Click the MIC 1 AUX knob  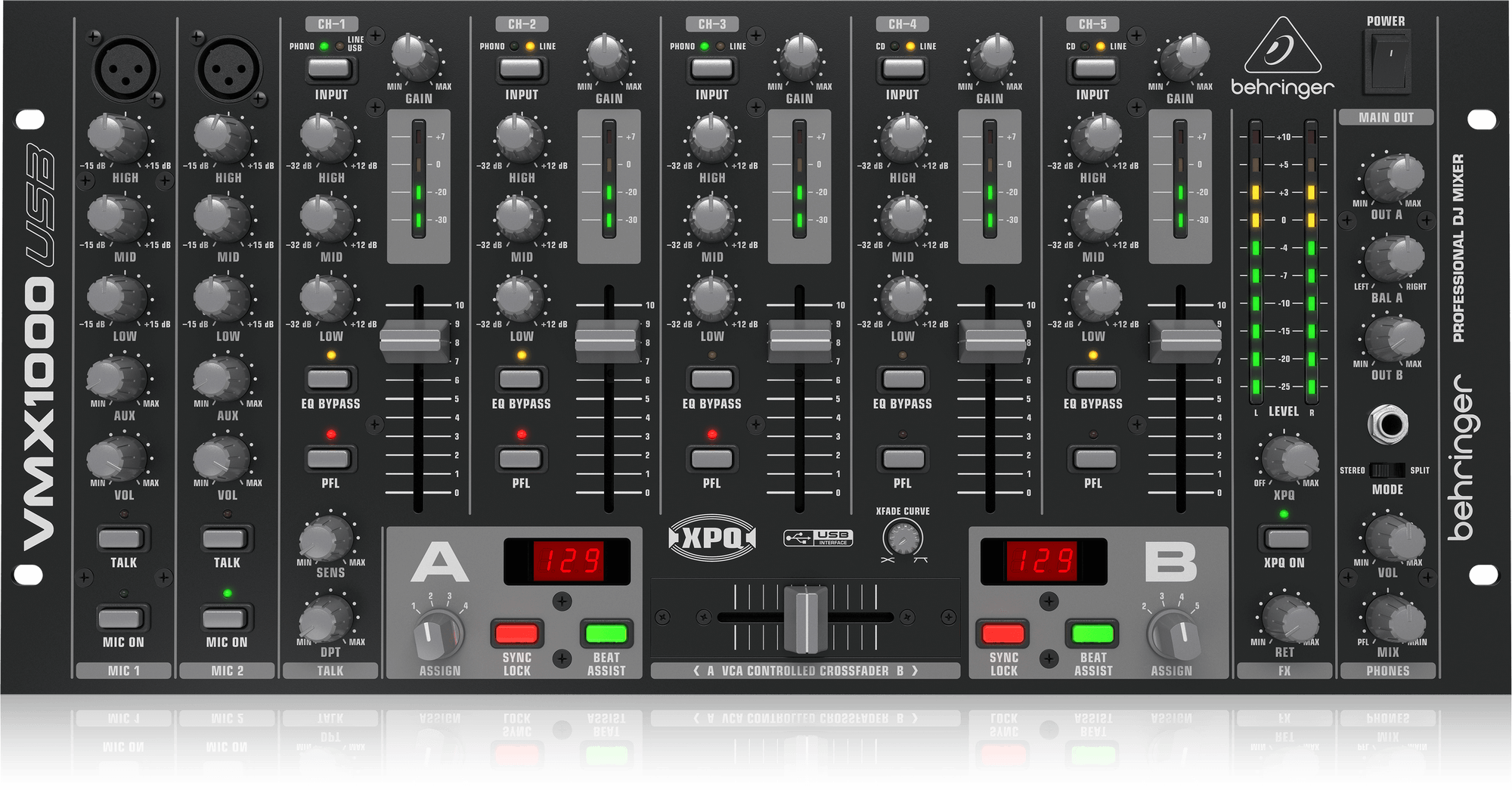[117, 379]
